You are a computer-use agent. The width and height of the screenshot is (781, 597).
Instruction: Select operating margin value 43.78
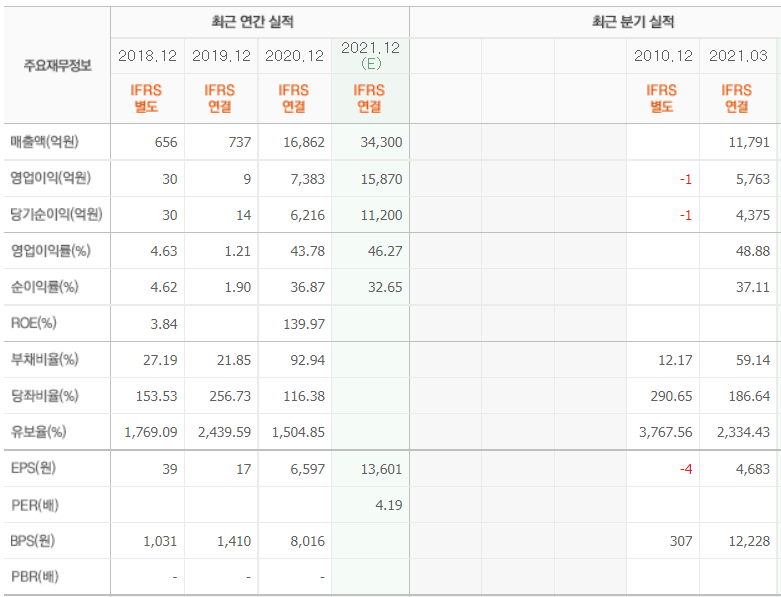tap(307, 251)
